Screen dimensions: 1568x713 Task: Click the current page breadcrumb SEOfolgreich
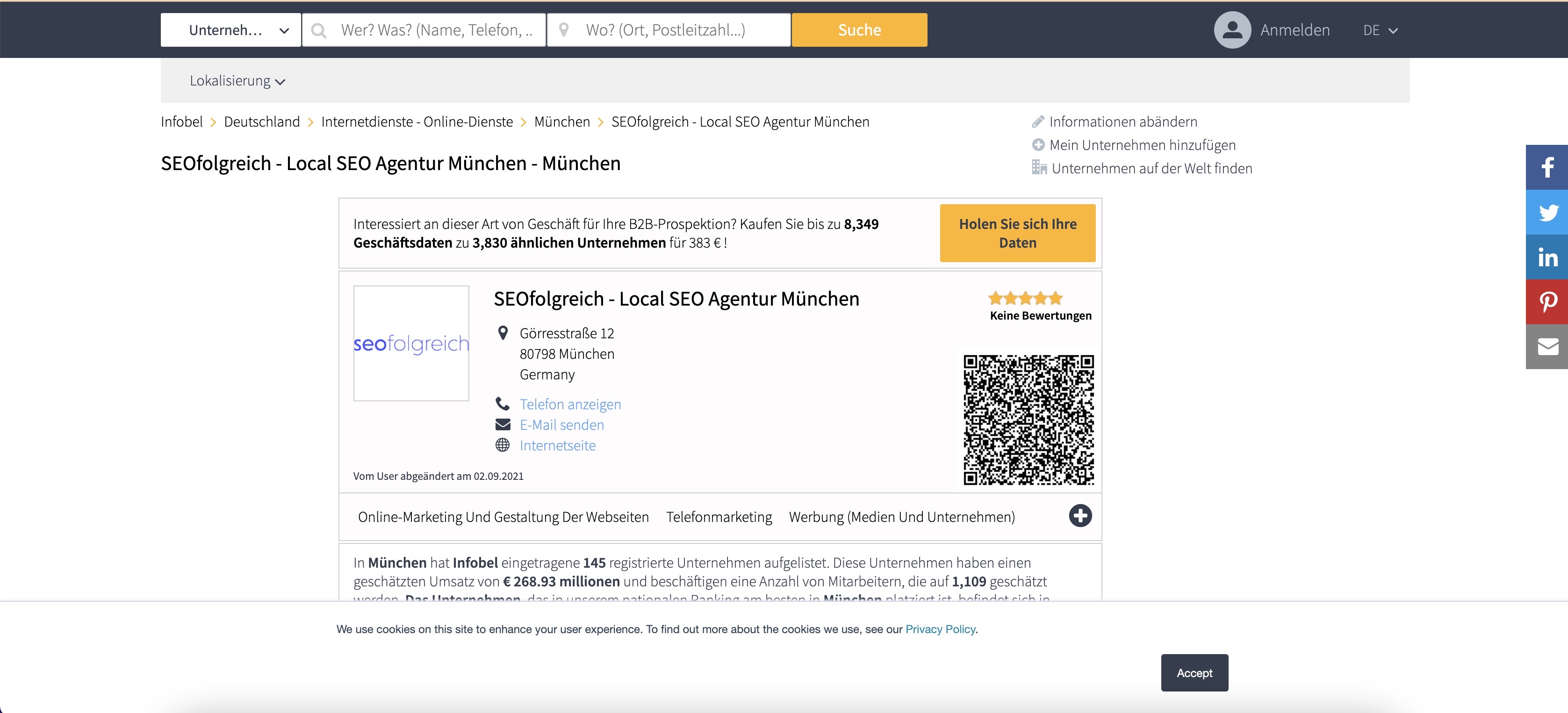pyautogui.click(x=740, y=121)
